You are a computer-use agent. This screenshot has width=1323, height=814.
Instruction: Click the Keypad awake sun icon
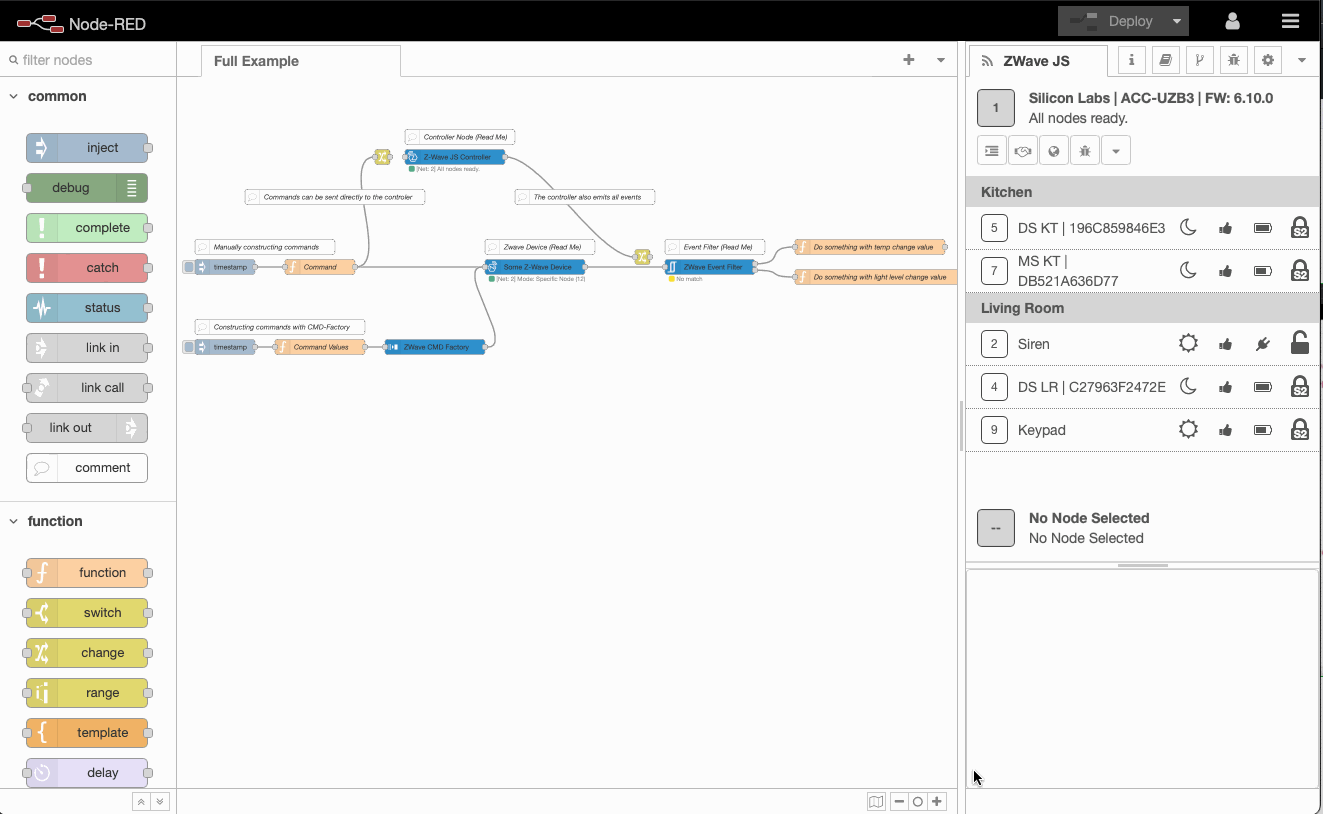click(1188, 430)
